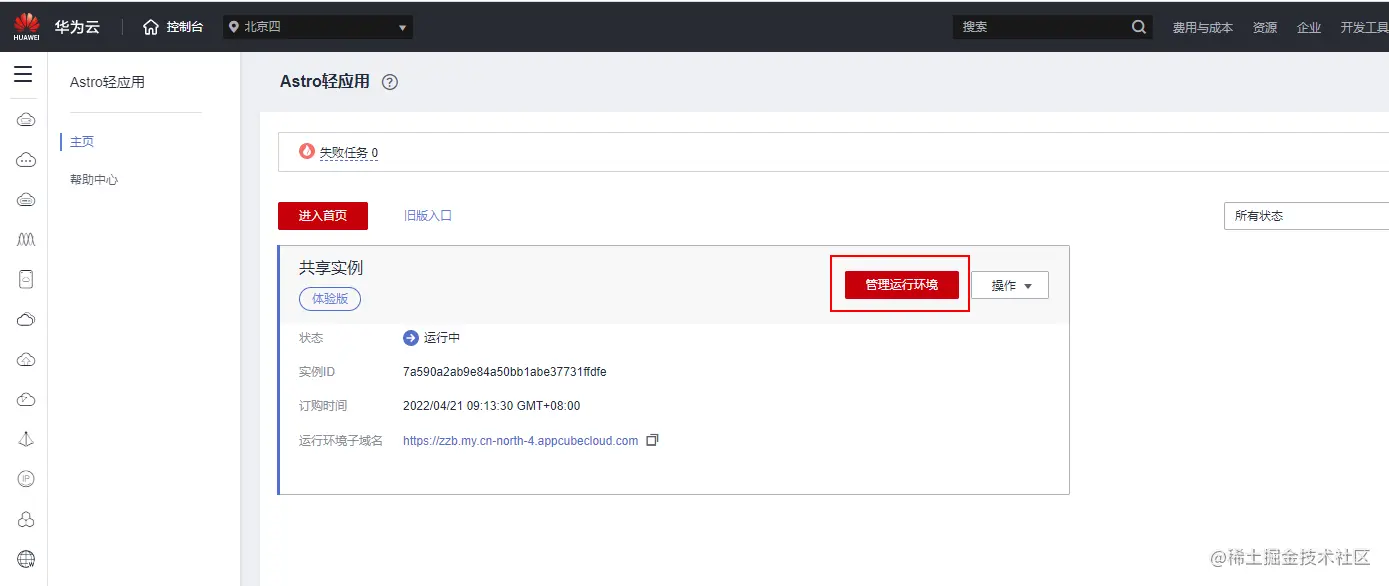Open help question mark beside Astro轻应用

pos(390,82)
